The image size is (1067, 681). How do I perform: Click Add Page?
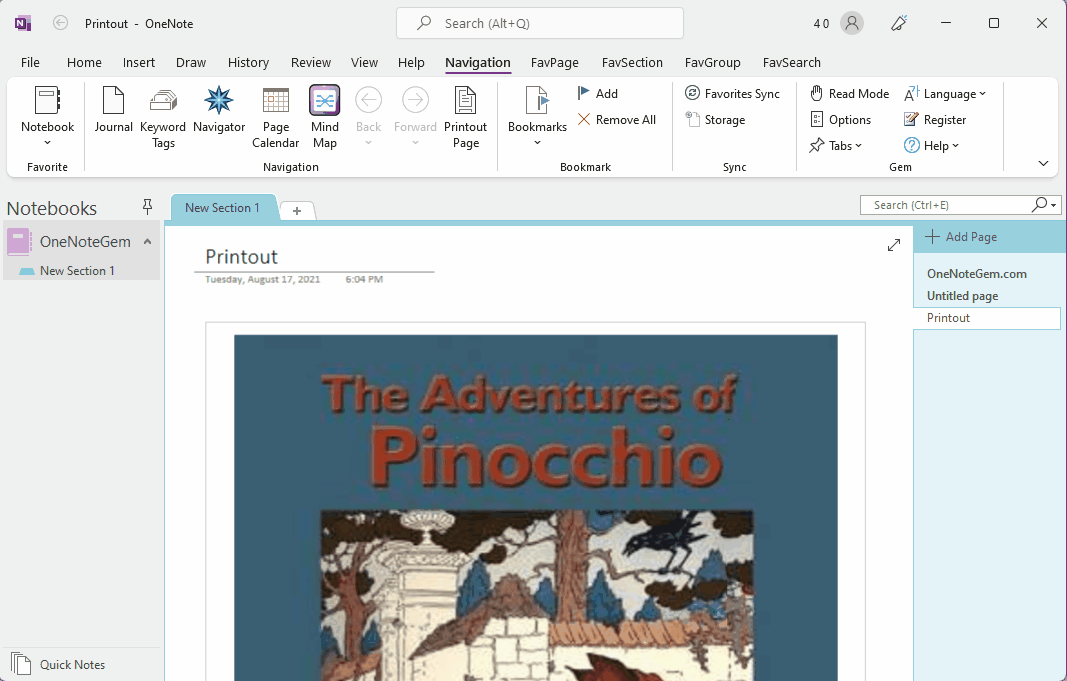[x=962, y=237]
